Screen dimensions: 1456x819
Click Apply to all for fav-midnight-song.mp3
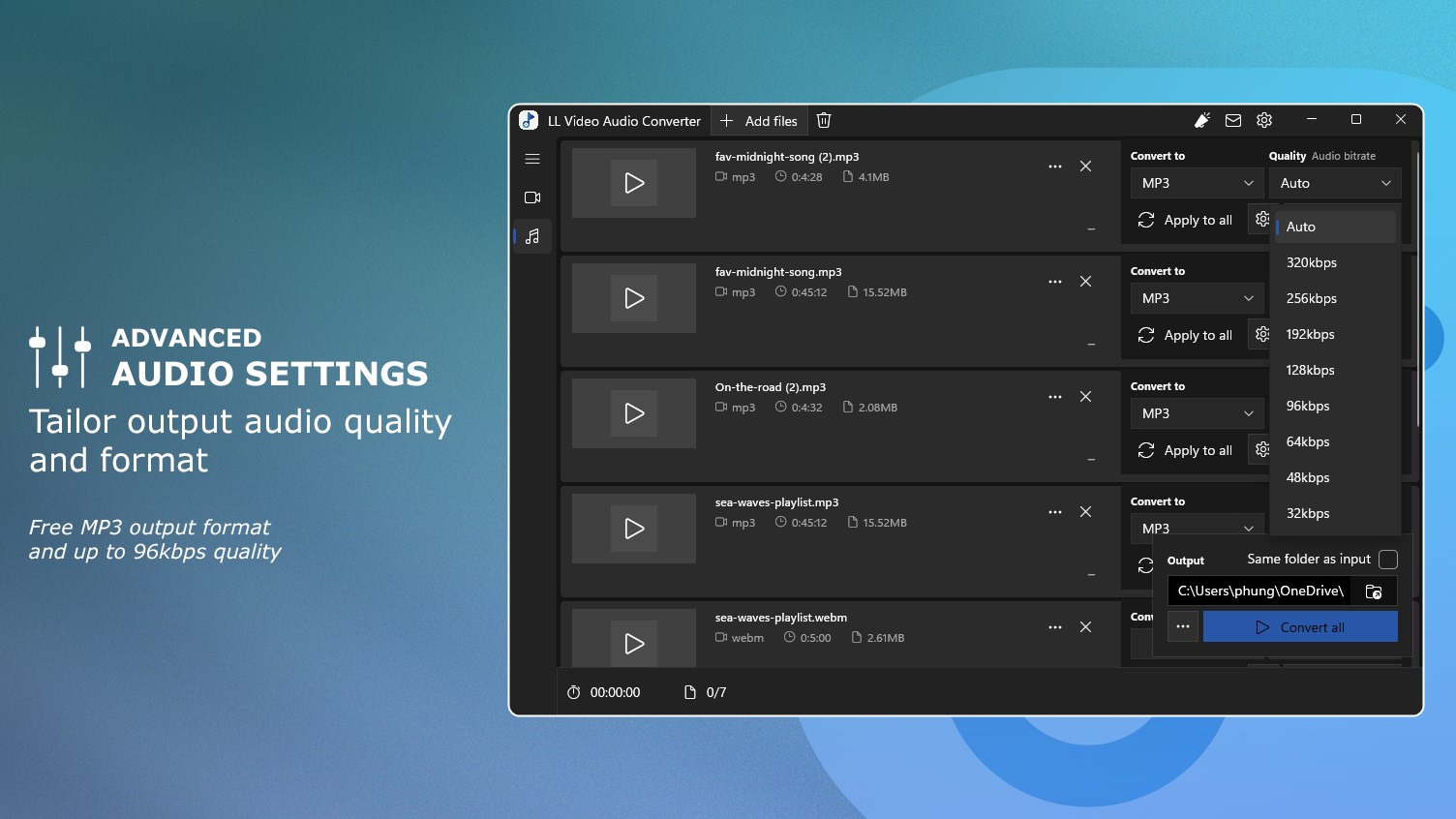pos(1186,335)
